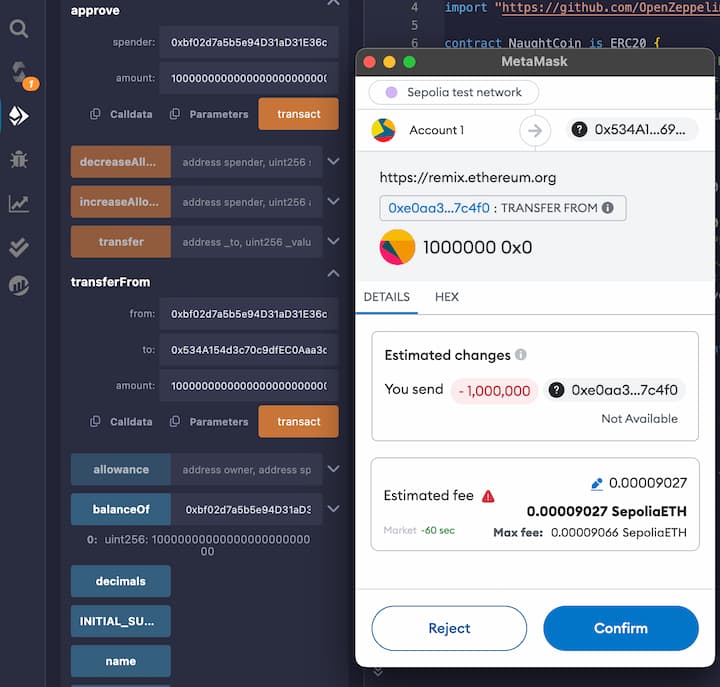Run the decreaseAllowance function button
This screenshot has width=720, height=687.
click(x=121, y=162)
